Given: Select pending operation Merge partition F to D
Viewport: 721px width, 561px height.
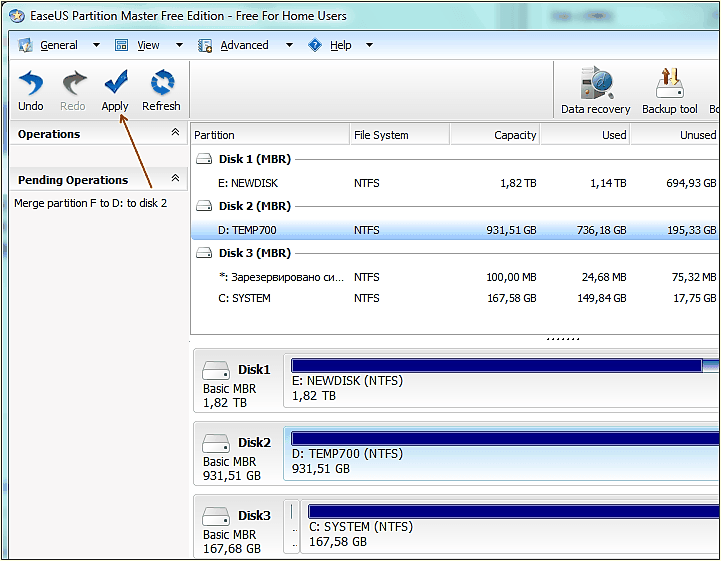Looking at the screenshot, I should click(x=91, y=203).
